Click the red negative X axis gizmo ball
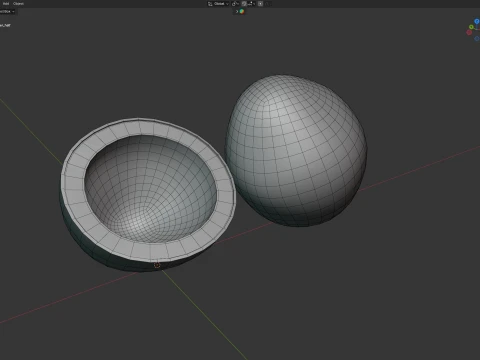This screenshot has height=360, width=480. (469, 32)
